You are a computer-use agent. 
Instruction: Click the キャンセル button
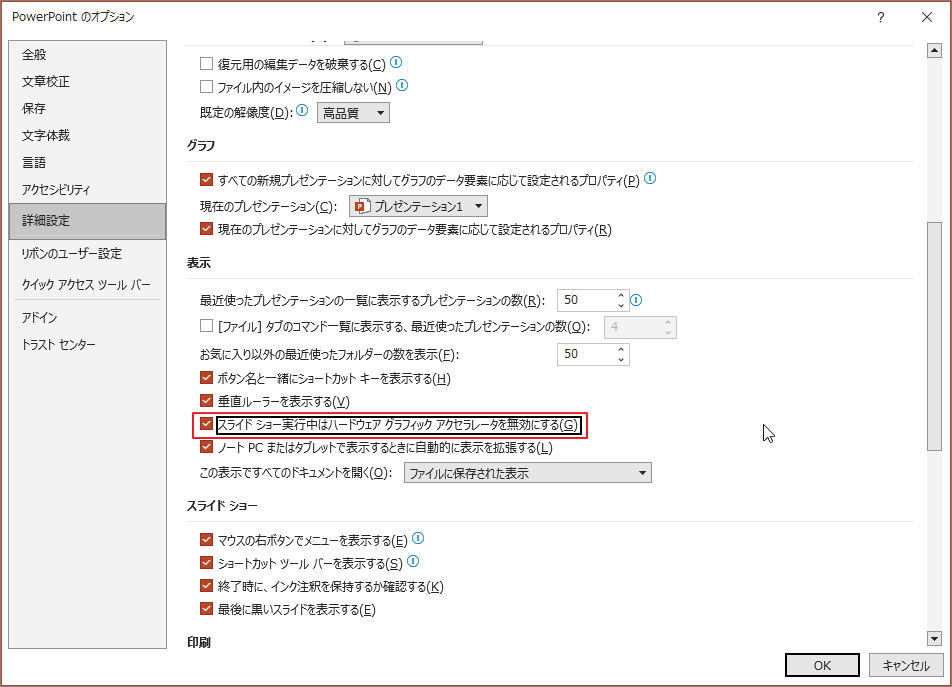click(x=904, y=664)
